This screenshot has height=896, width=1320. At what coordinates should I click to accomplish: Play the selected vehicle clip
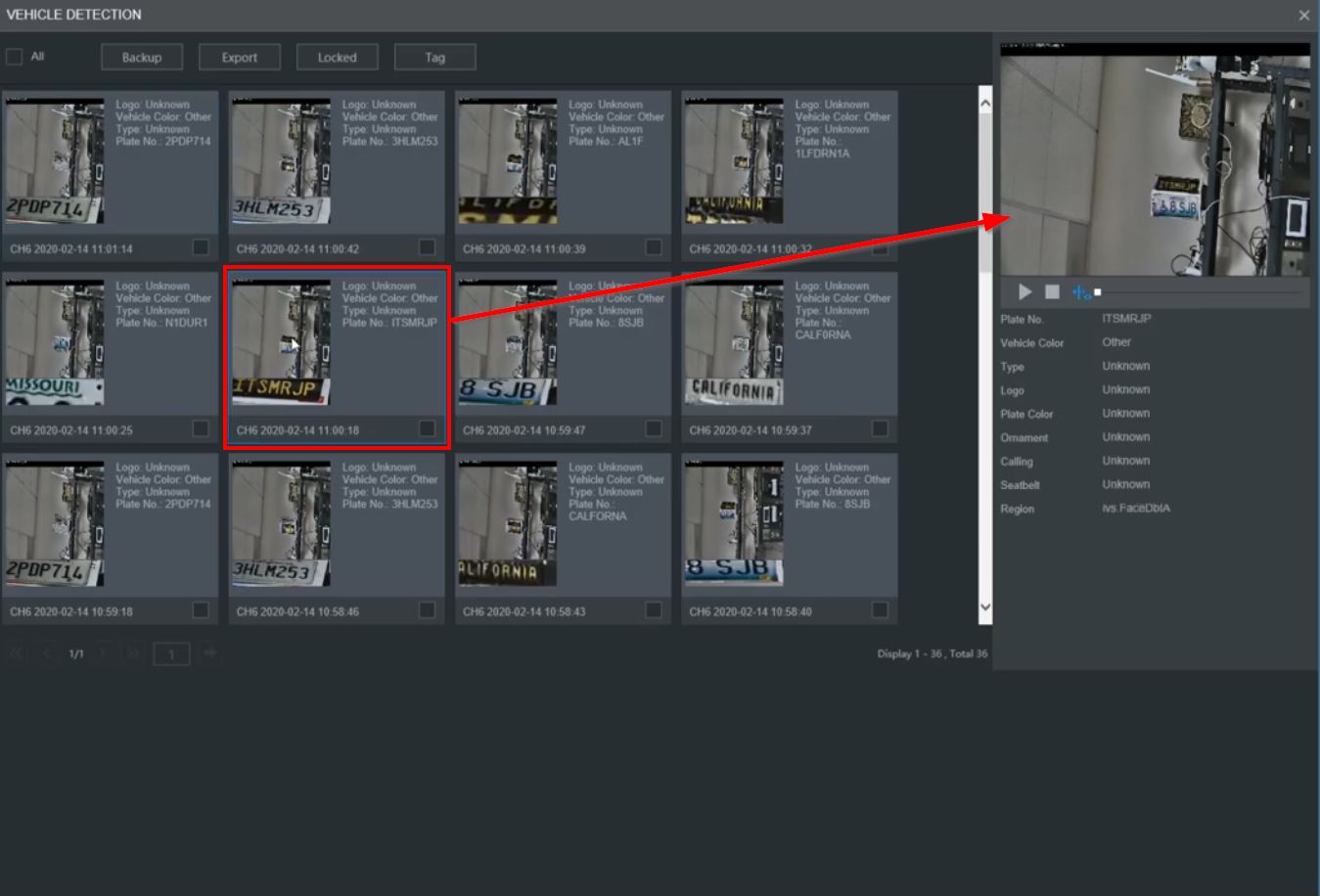(x=1024, y=291)
